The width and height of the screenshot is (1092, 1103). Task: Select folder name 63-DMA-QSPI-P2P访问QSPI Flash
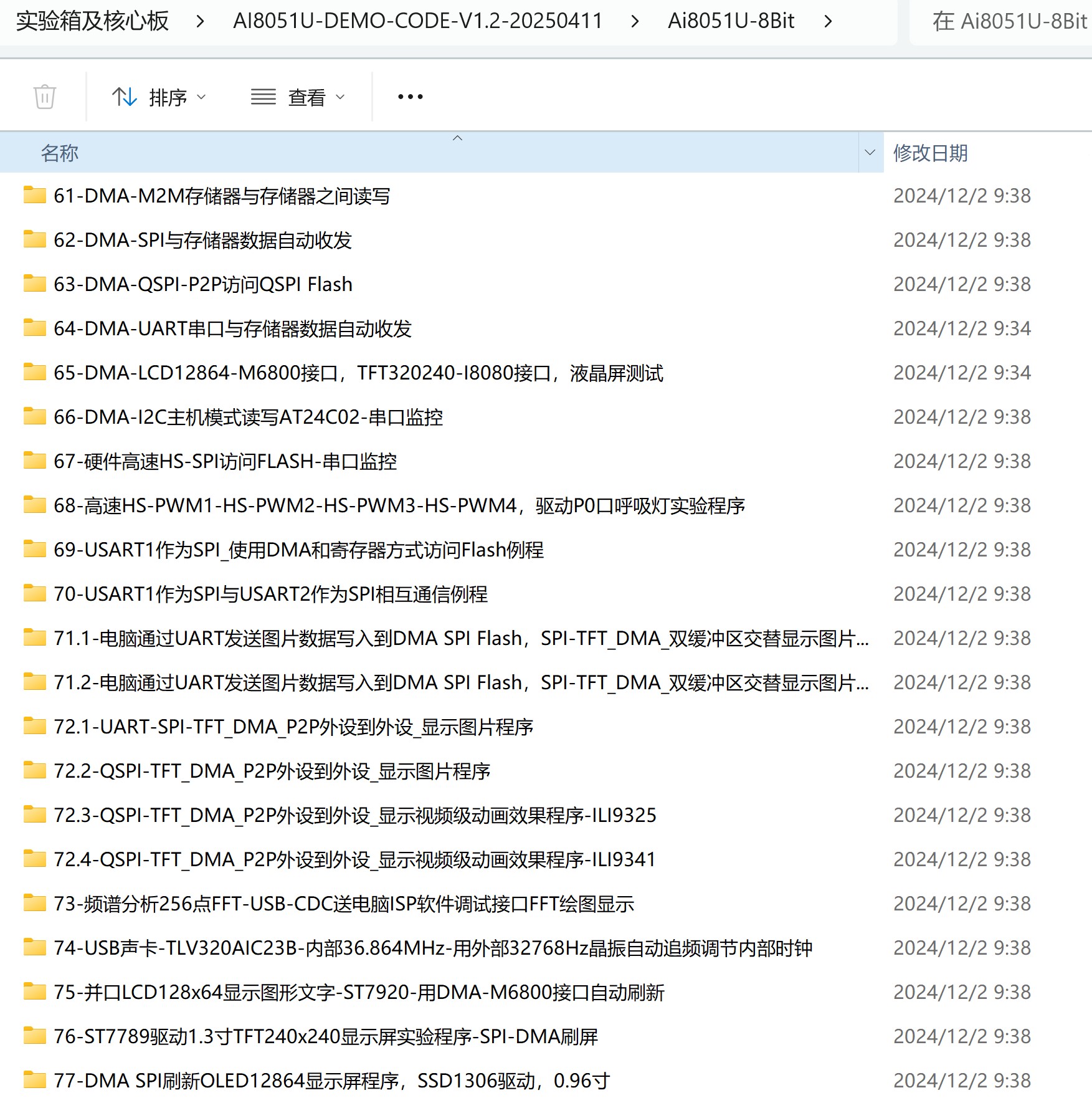click(x=203, y=285)
